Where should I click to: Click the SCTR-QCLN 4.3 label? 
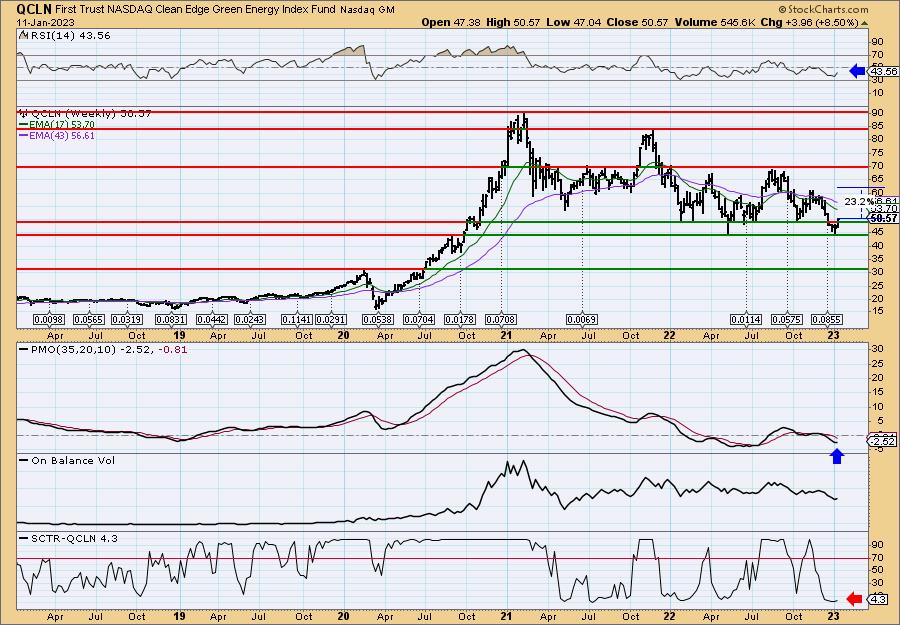coord(69,539)
